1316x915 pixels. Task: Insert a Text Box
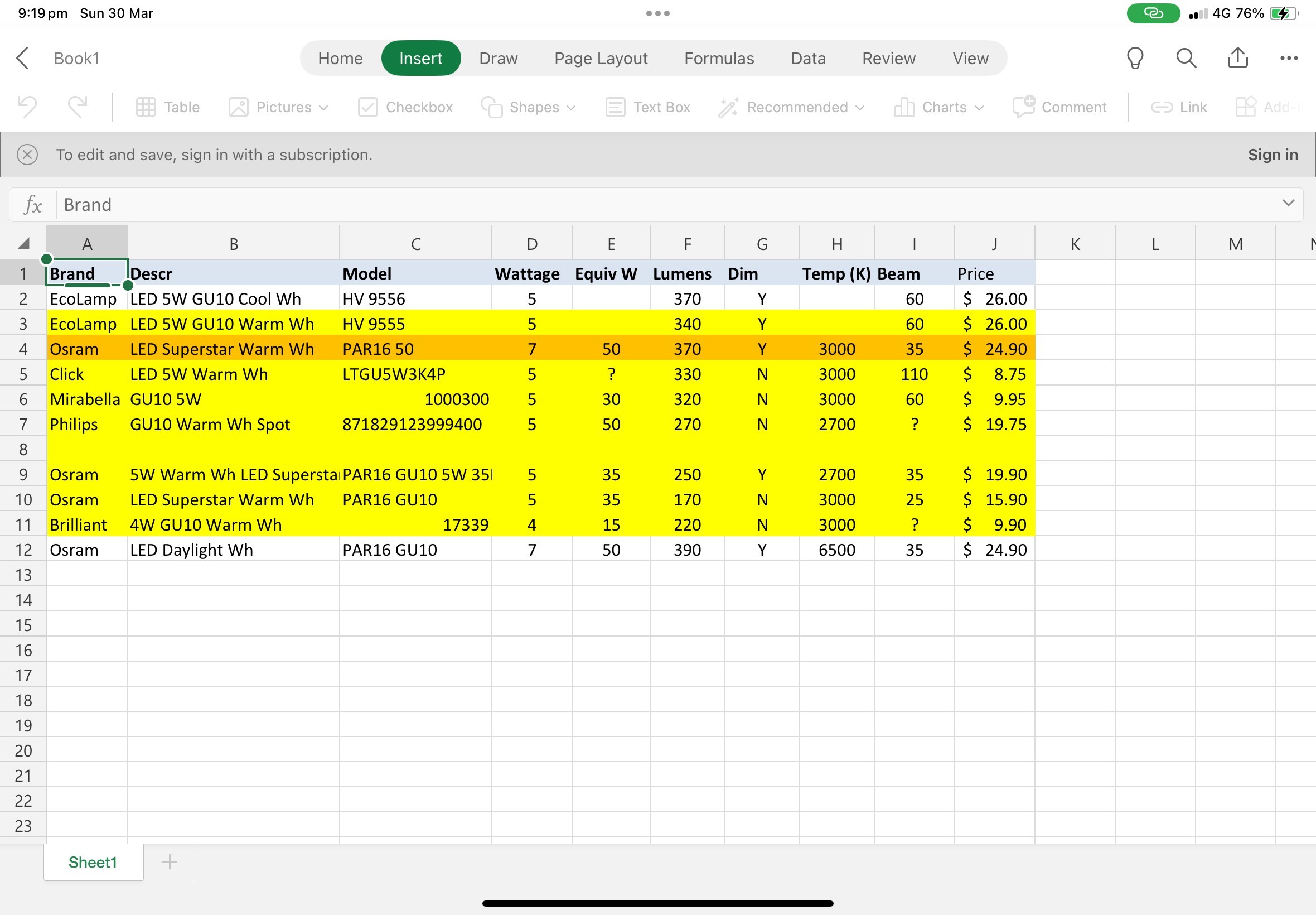[x=648, y=107]
